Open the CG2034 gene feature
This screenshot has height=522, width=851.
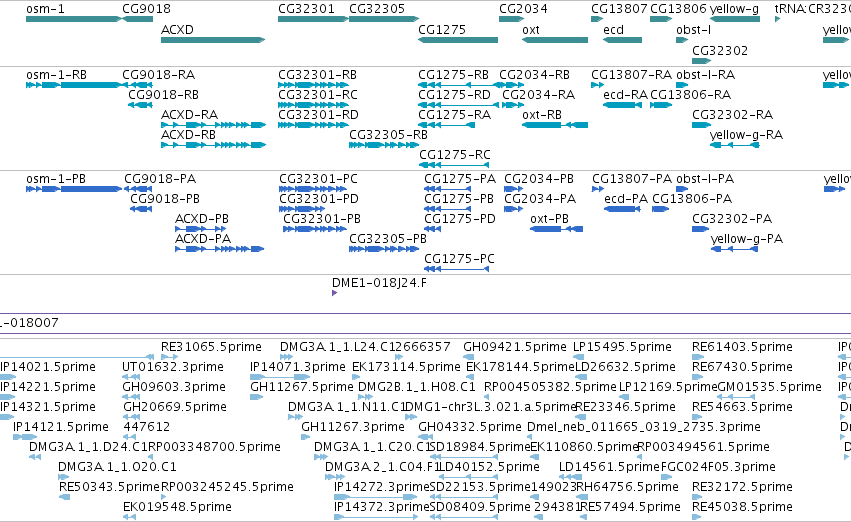pyautogui.click(x=511, y=19)
